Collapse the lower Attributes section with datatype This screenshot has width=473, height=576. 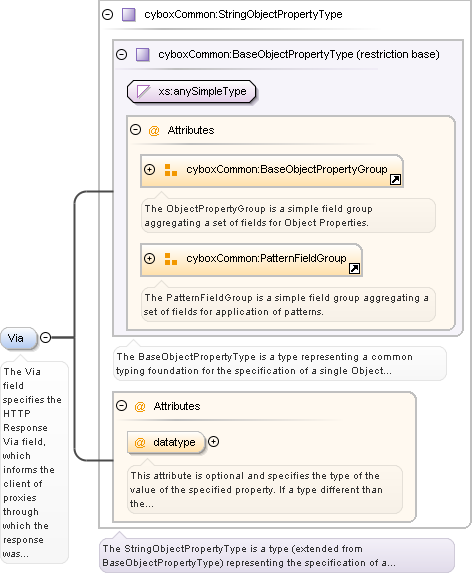tap(122, 406)
